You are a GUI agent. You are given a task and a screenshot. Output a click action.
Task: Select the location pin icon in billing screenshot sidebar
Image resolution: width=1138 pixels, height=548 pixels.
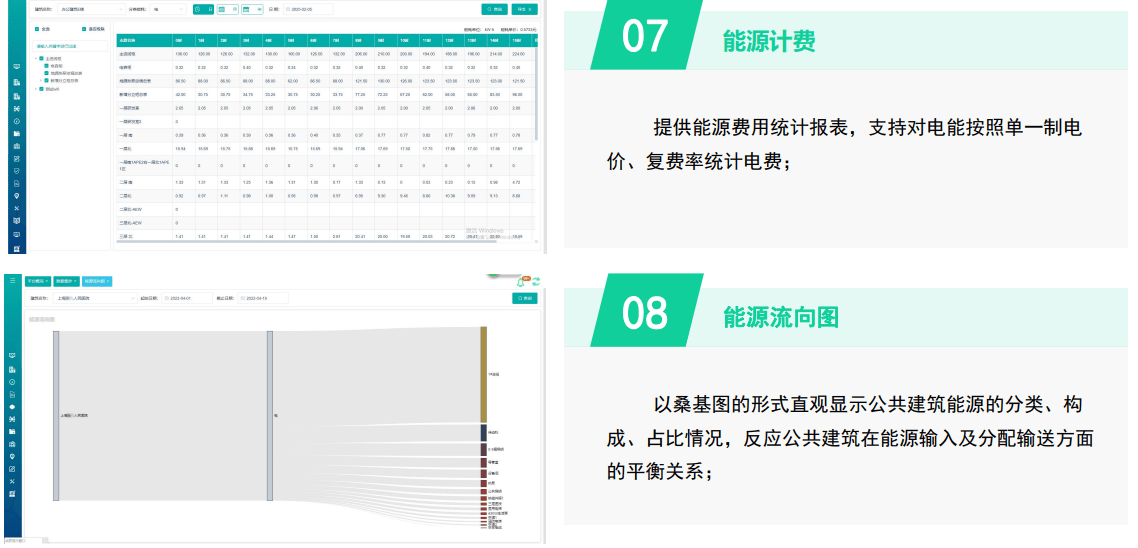click(17, 196)
